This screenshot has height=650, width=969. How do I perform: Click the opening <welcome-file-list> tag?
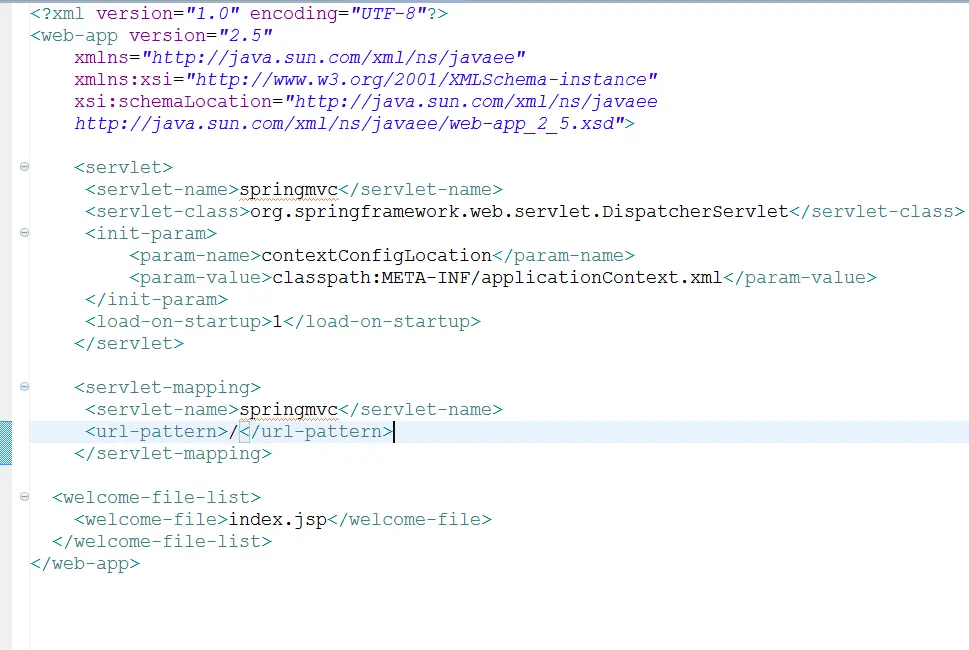point(157,498)
